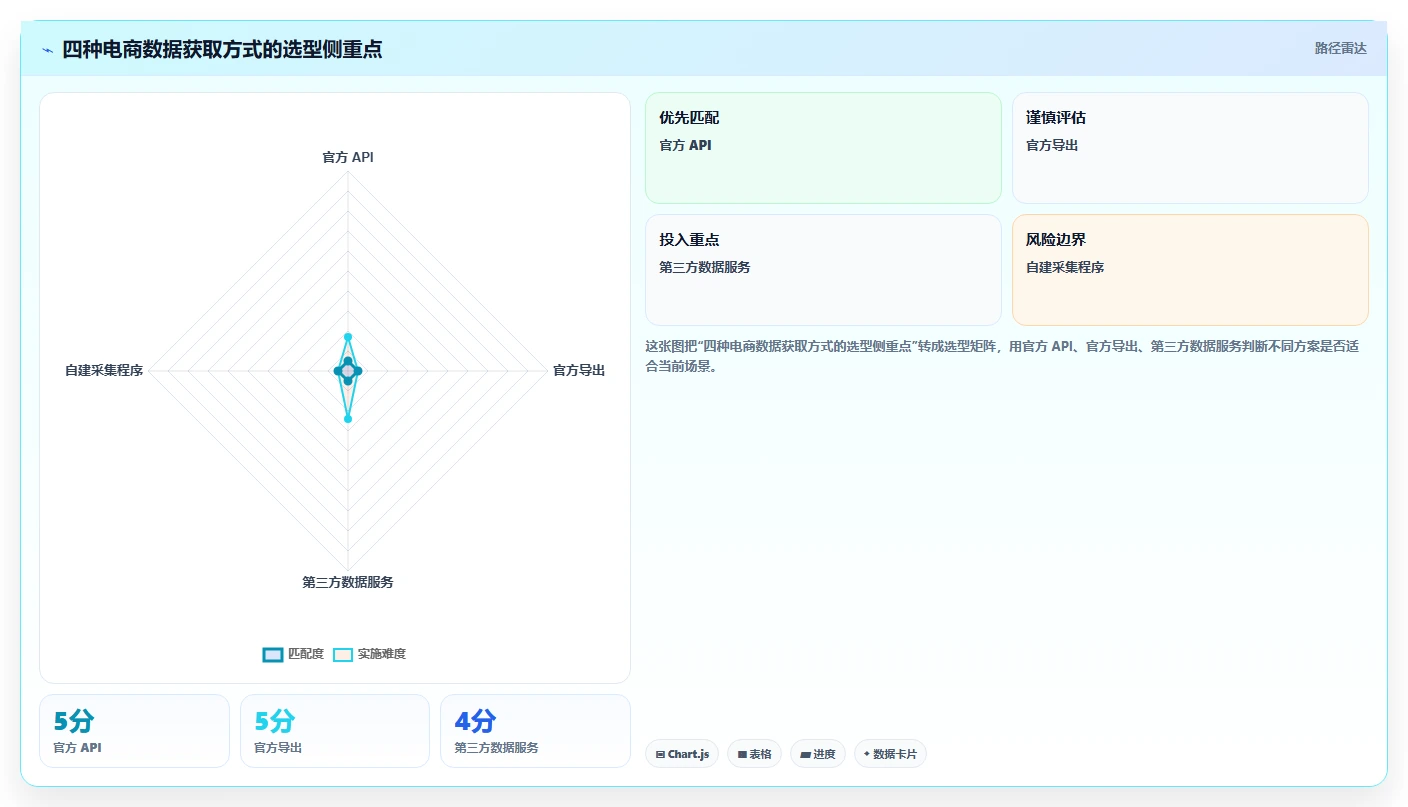Click the 实施难度 legend color box
1408x807 pixels.
[343, 655]
